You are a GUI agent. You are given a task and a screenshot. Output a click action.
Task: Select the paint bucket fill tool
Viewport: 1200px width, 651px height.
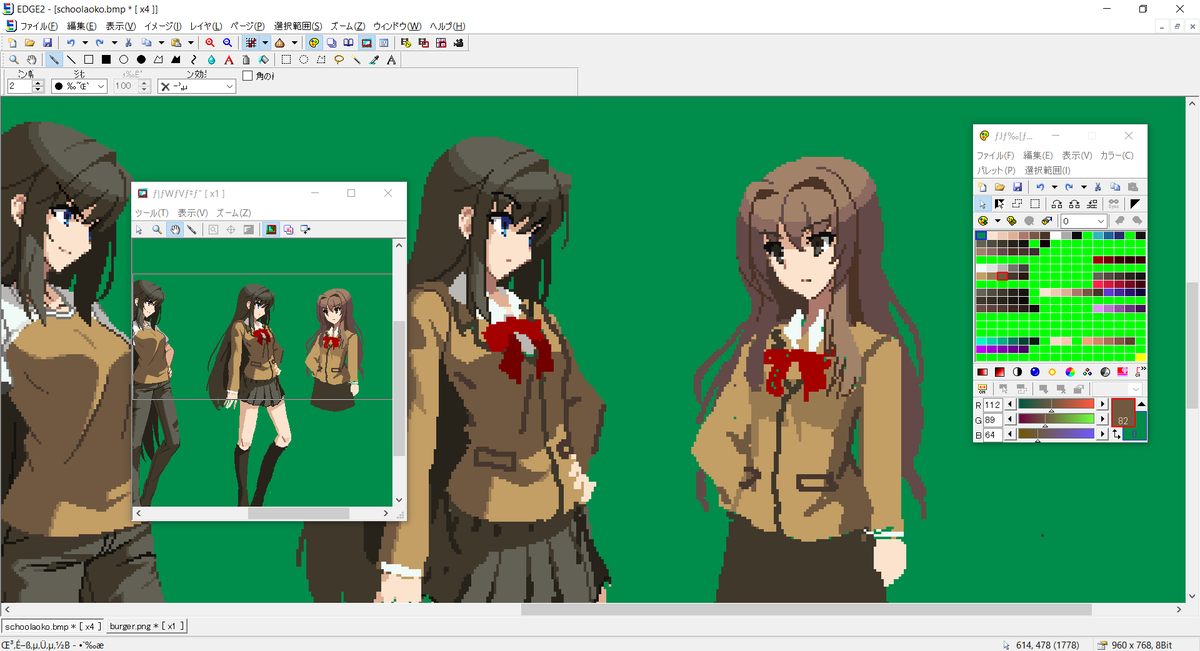(264, 60)
